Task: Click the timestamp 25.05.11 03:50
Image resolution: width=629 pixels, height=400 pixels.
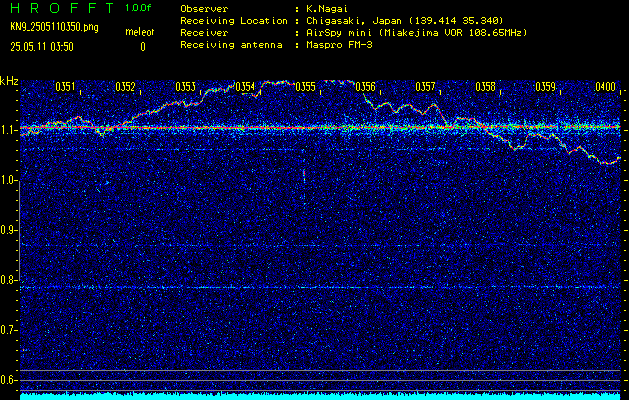Action: [x=42, y=47]
